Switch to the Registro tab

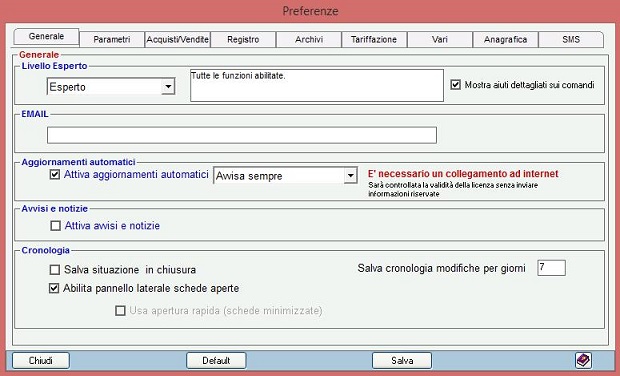[x=243, y=40]
